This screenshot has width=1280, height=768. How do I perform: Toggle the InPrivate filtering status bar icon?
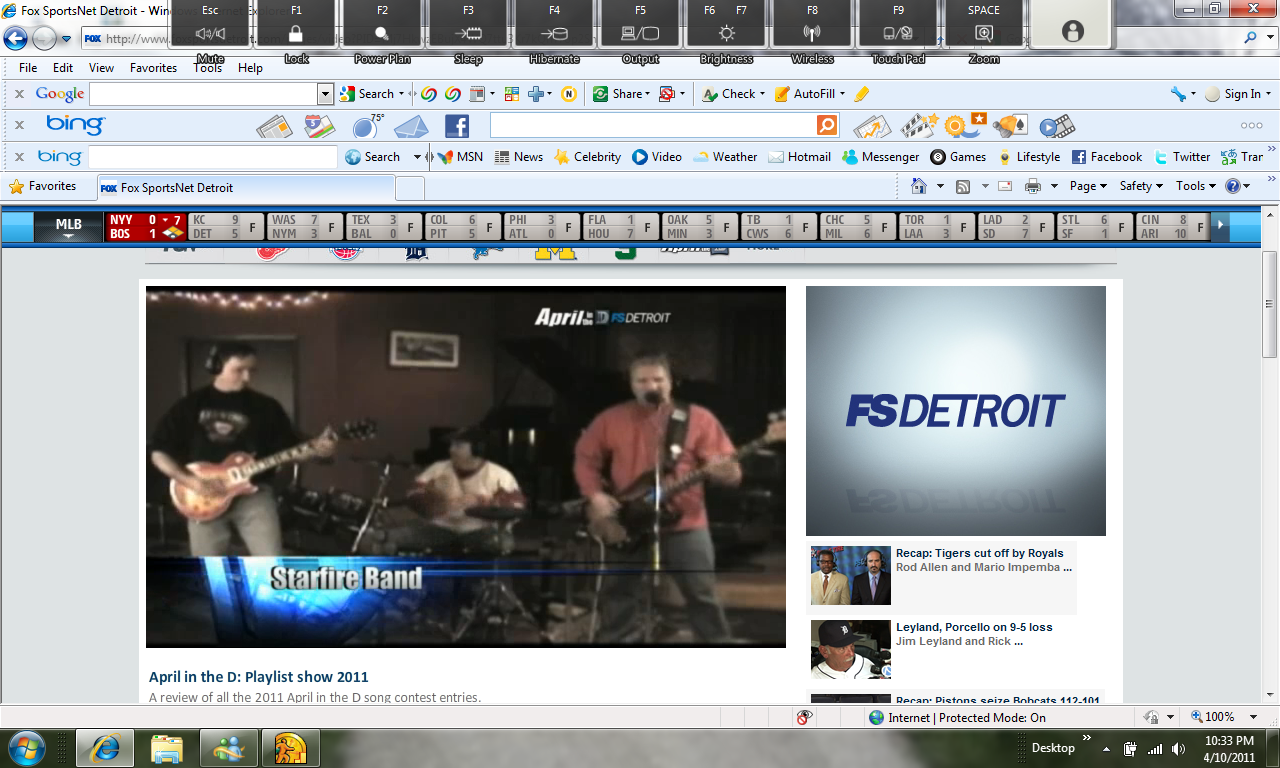point(803,717)
